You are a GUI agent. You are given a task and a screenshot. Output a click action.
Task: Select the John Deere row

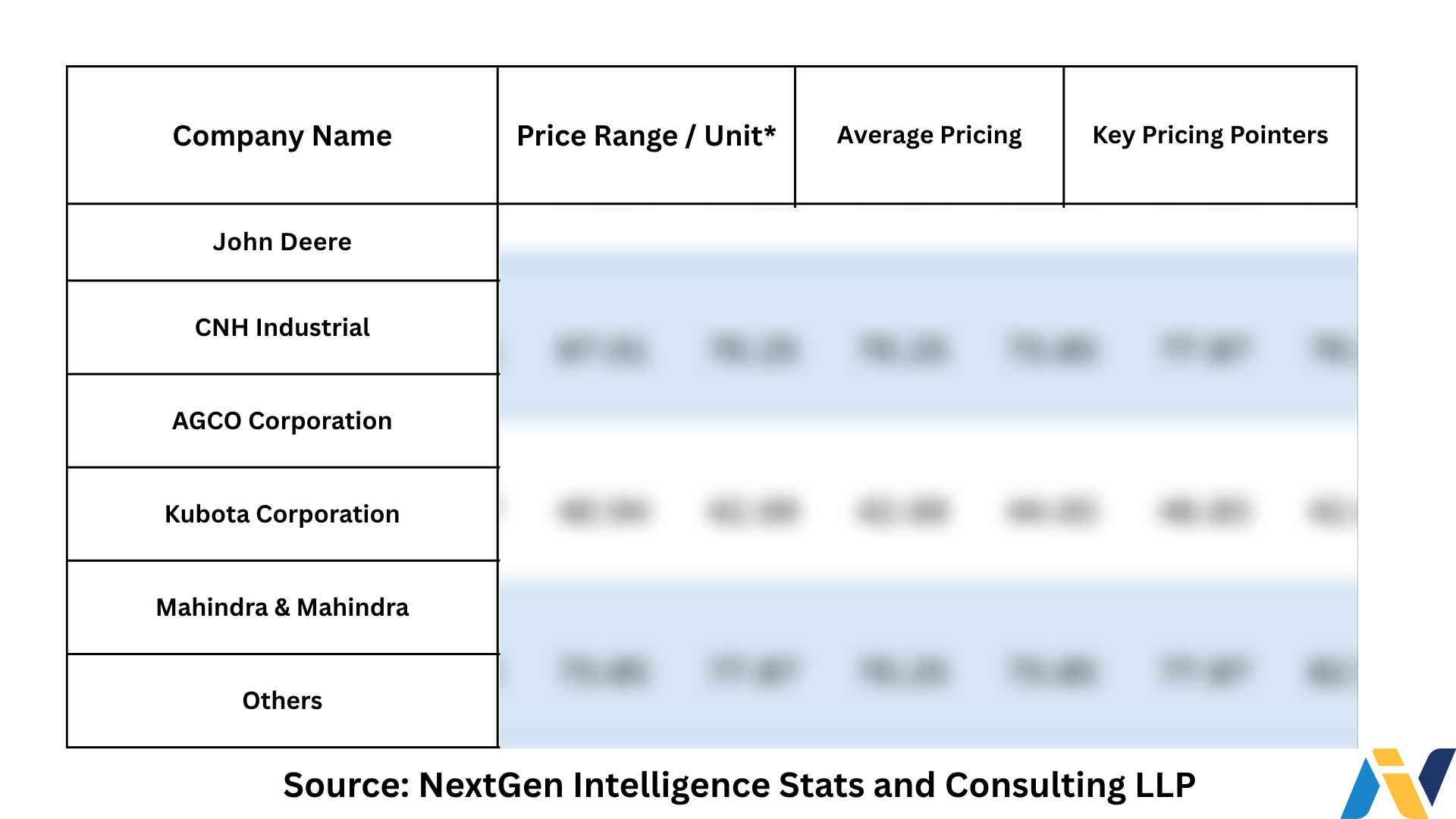[282, 242]
